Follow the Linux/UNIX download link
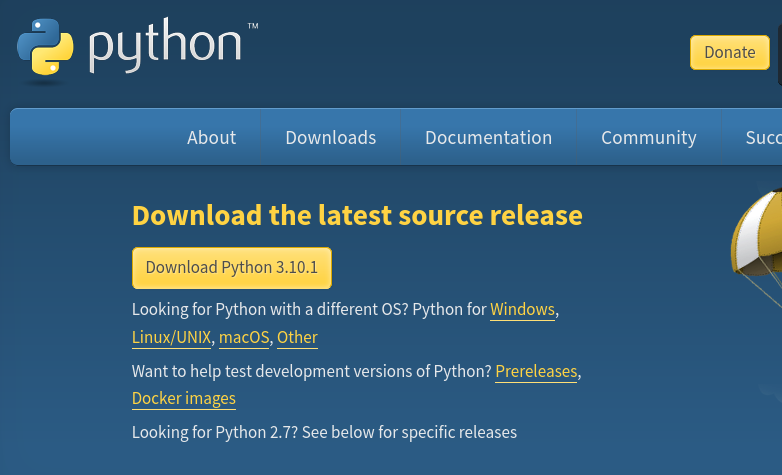Screen dimensions: 782x475 click(172, 338)
